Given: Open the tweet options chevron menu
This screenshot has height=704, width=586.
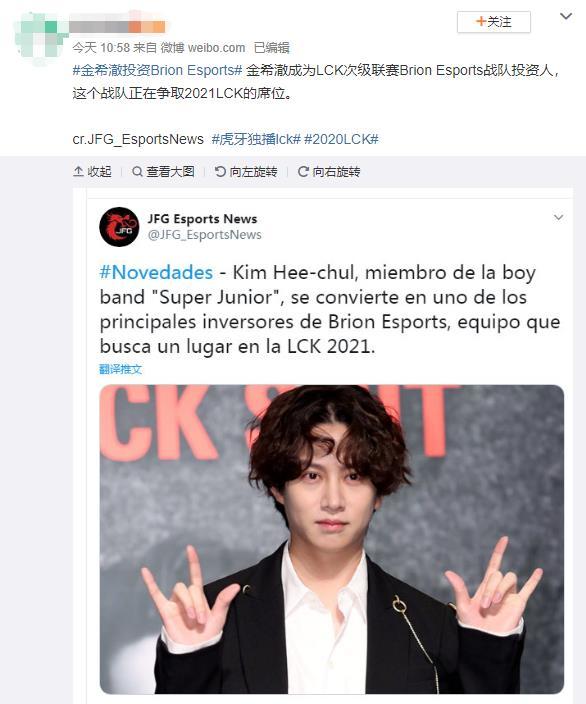Looking at the screenshot, I should [x=558, y=218].
